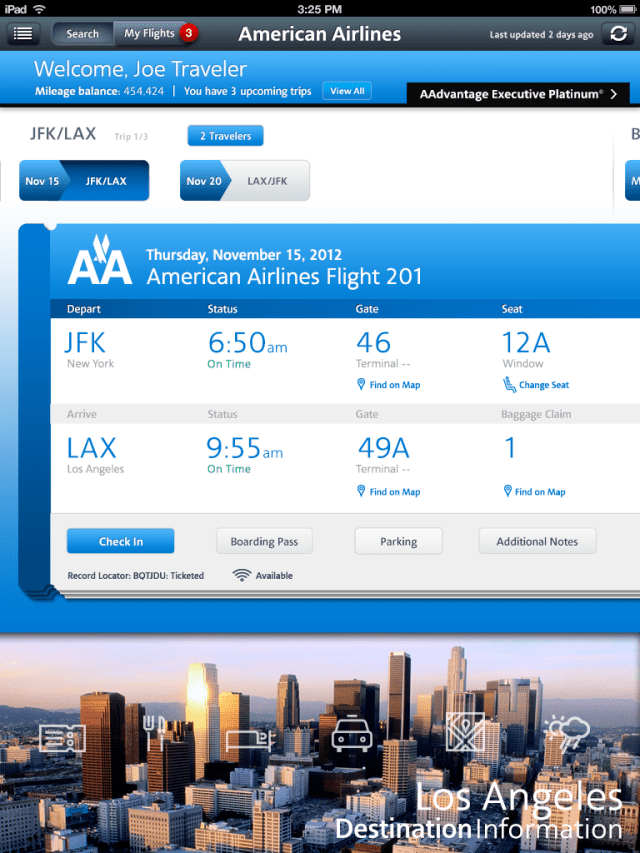The image size is (640, 853).
Task: Tap the JFK/LAX Trip 1/3 heading
Action: pos(89,134)
